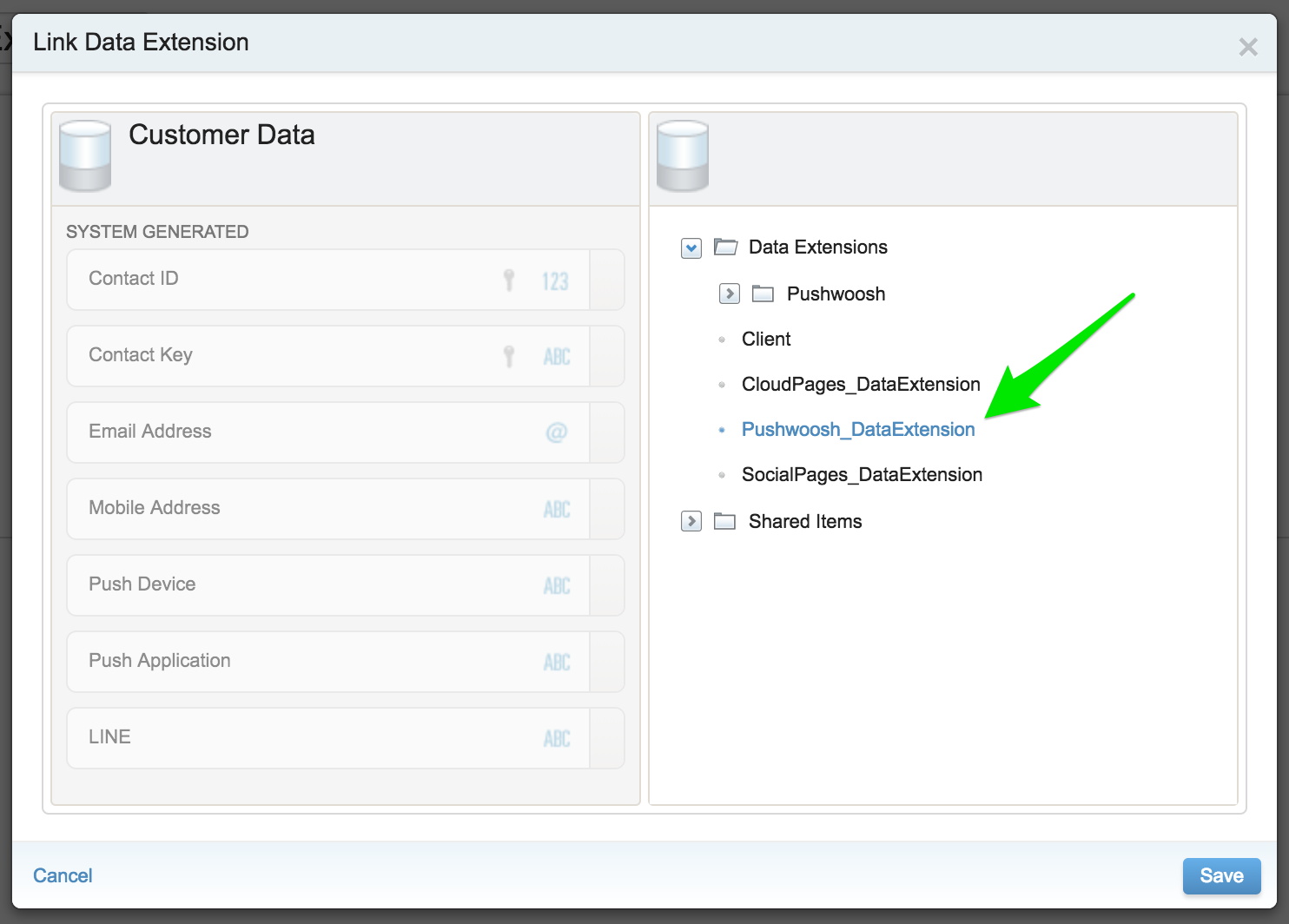Click the Customer Data database cylinder icon
Viewport: 1289px width, 924px height.
85,155
